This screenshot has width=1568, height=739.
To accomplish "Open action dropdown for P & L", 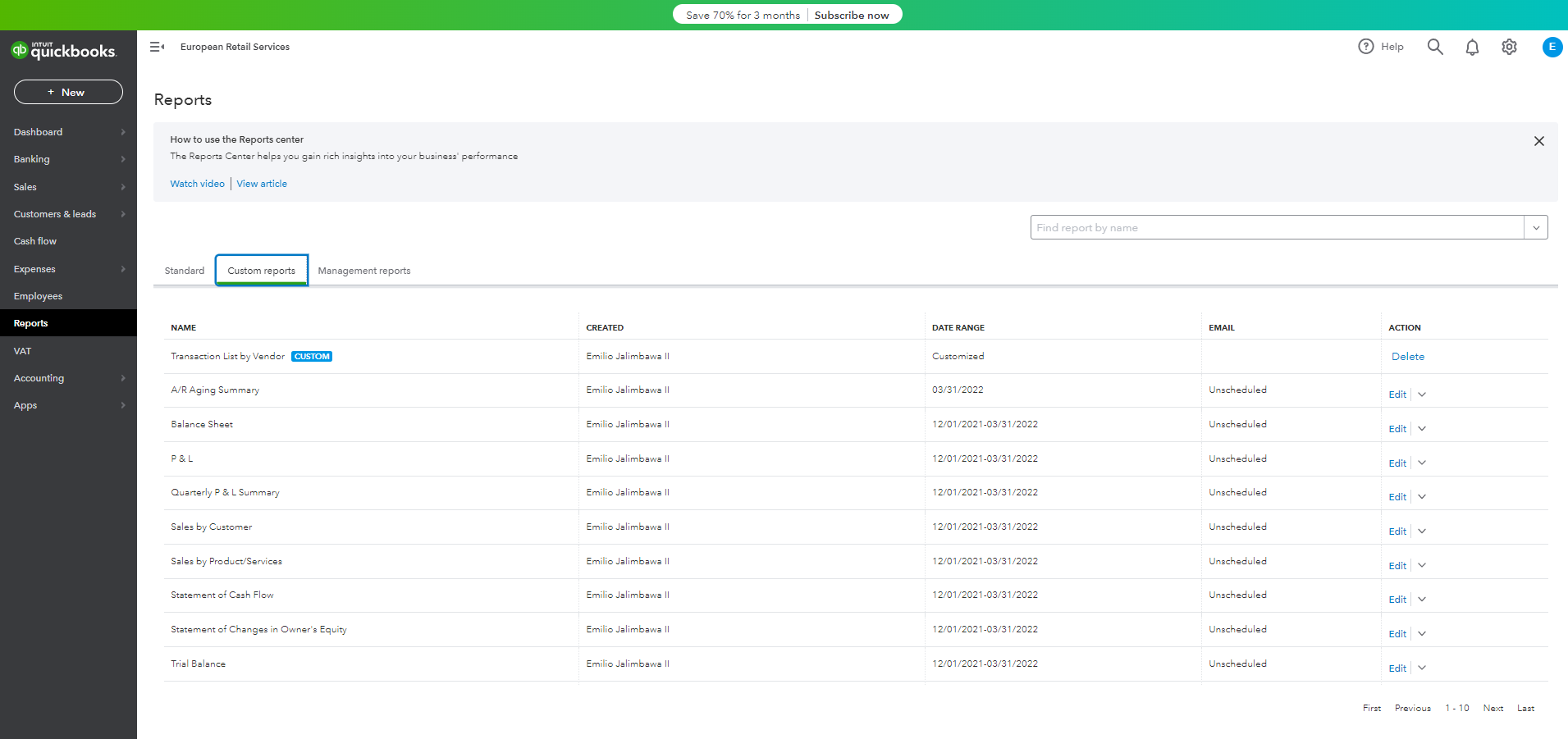I will coord(1422,463).
